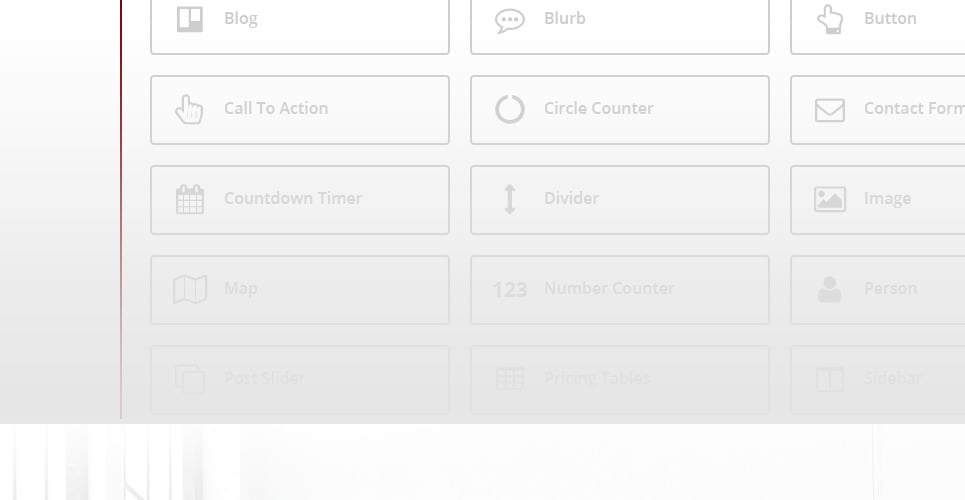Insert the Countdown Timer module label
Screen dimensions: 965x500
[x=293, y=198]
